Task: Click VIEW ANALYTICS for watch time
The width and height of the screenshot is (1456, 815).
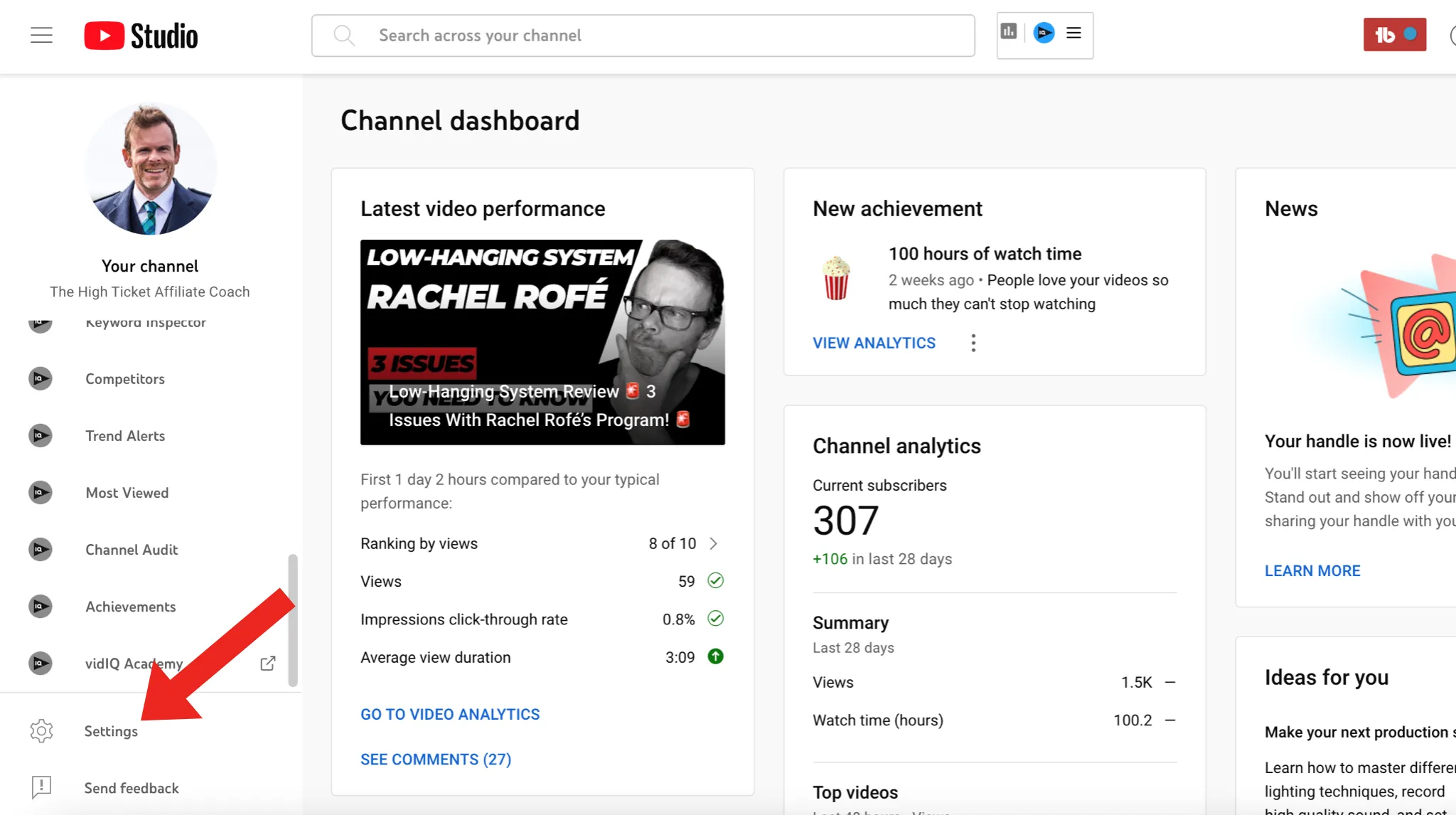Action: [x=873, y=343]
